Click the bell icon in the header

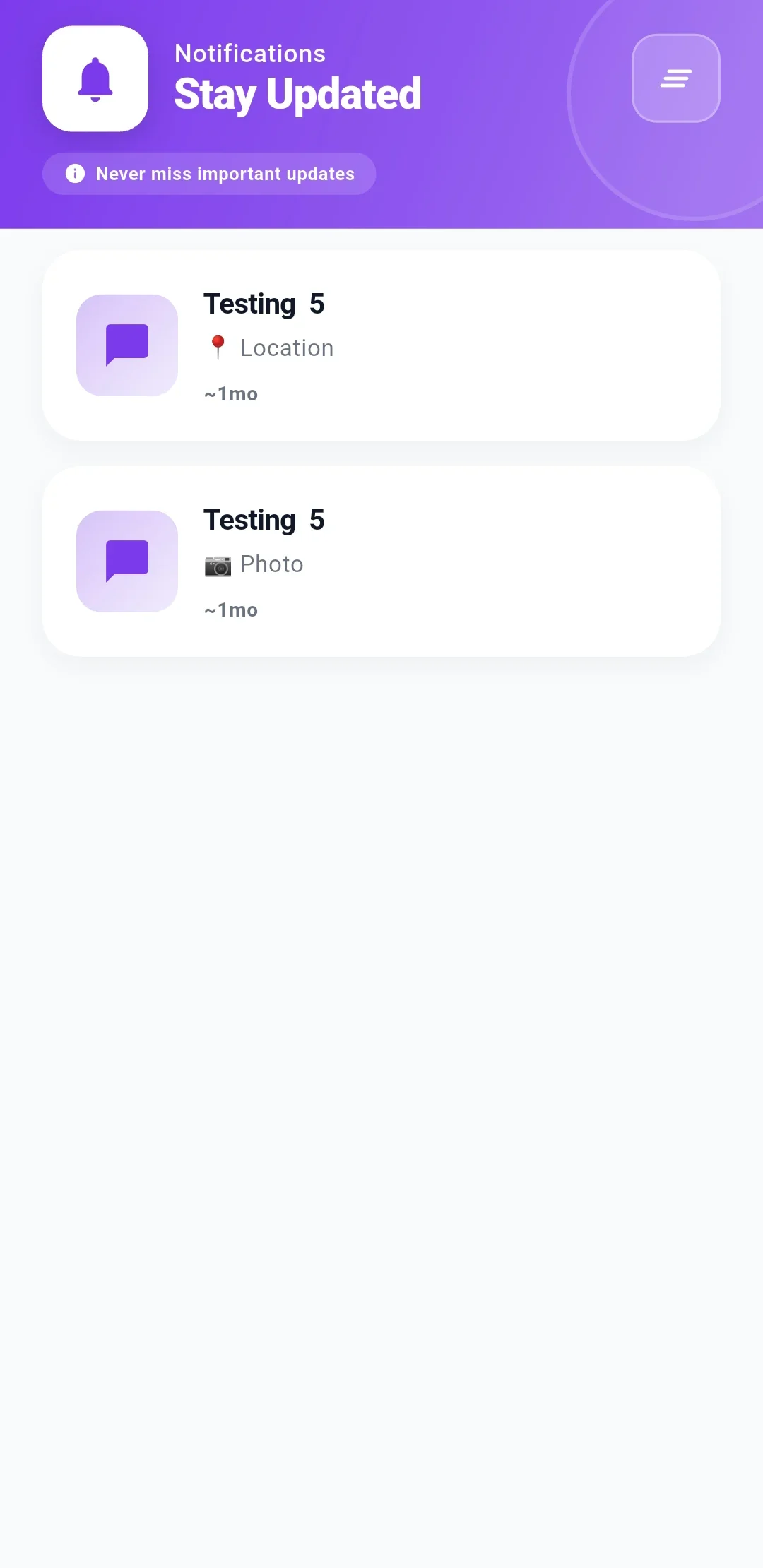95,79
